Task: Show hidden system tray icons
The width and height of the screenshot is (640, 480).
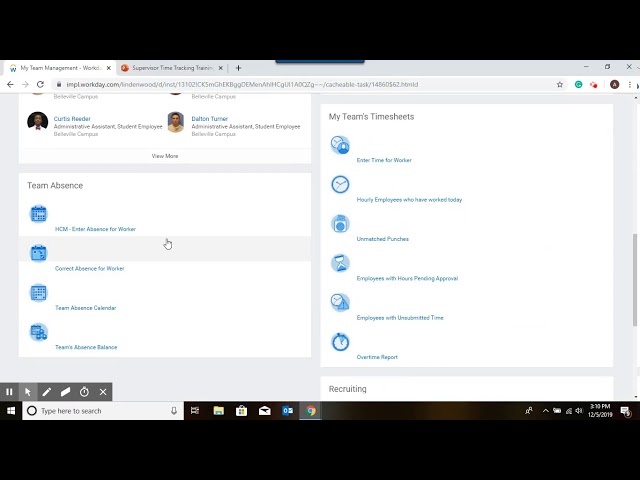Action: [545, 411]
